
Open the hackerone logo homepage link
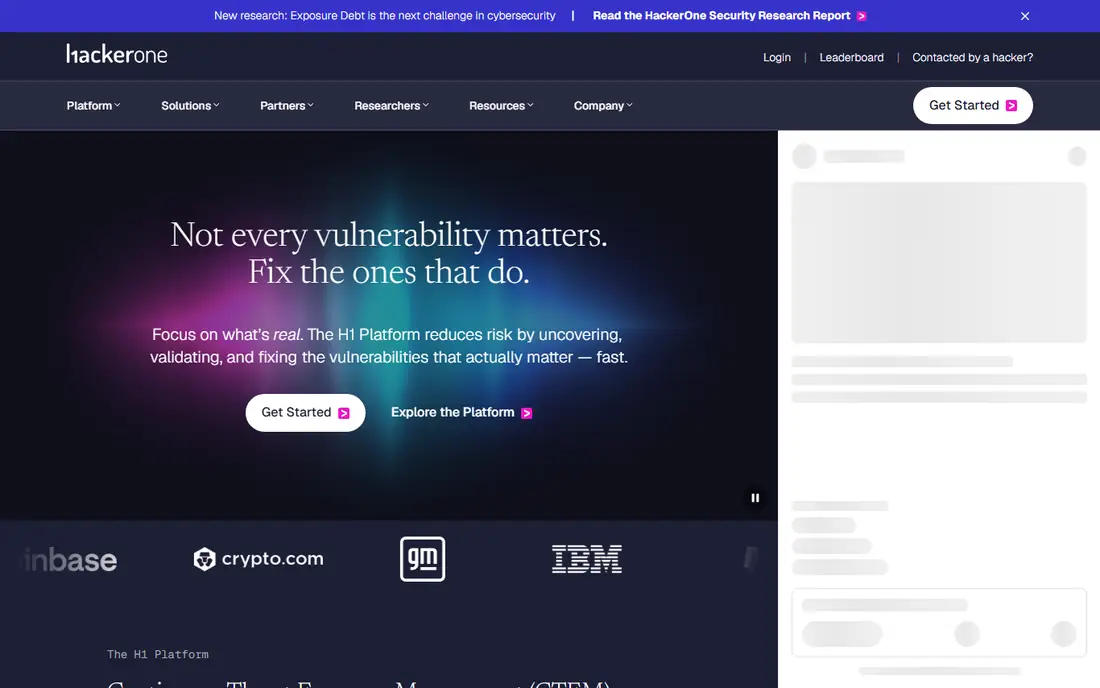tap(116, 54)
